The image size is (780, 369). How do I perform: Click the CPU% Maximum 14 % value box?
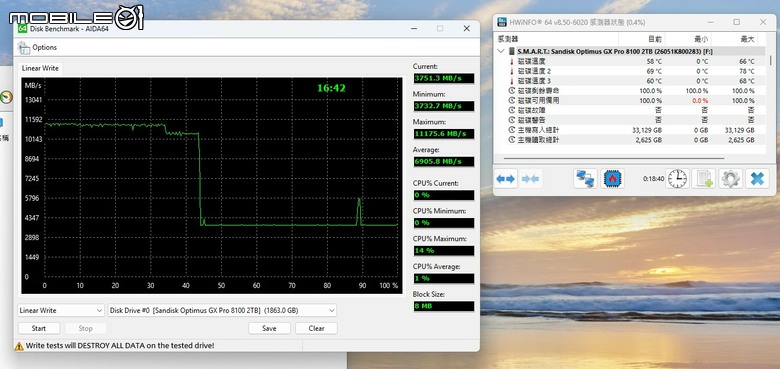point(444,251)
